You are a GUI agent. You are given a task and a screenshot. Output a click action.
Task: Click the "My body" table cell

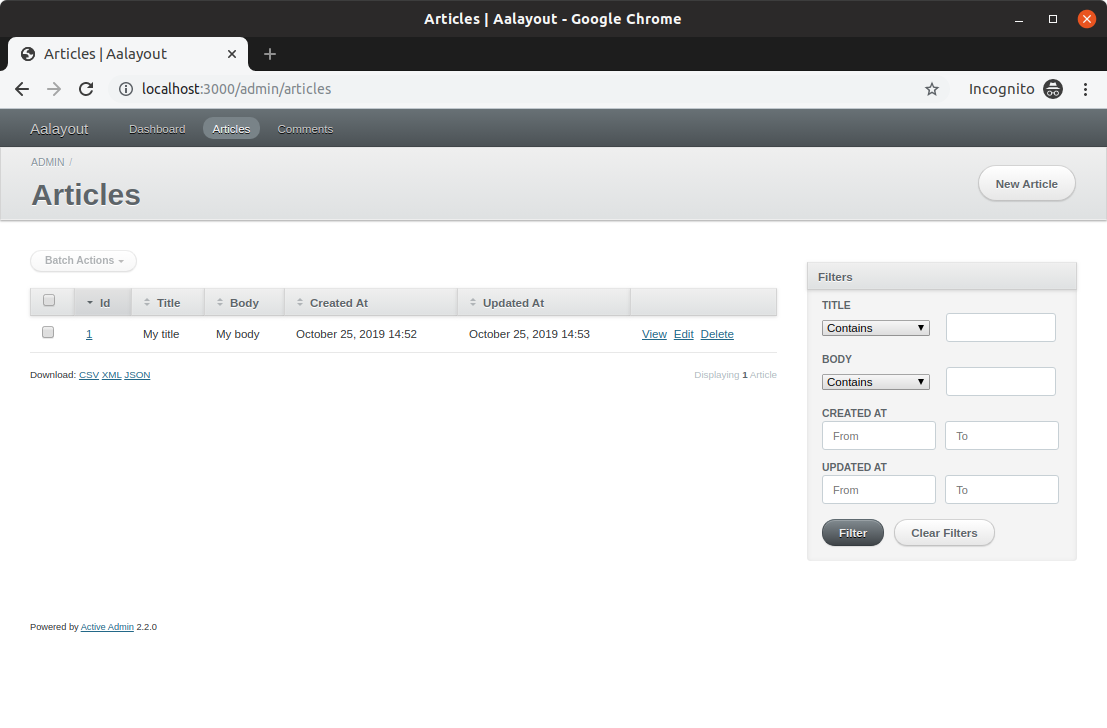tap(238, 334)
